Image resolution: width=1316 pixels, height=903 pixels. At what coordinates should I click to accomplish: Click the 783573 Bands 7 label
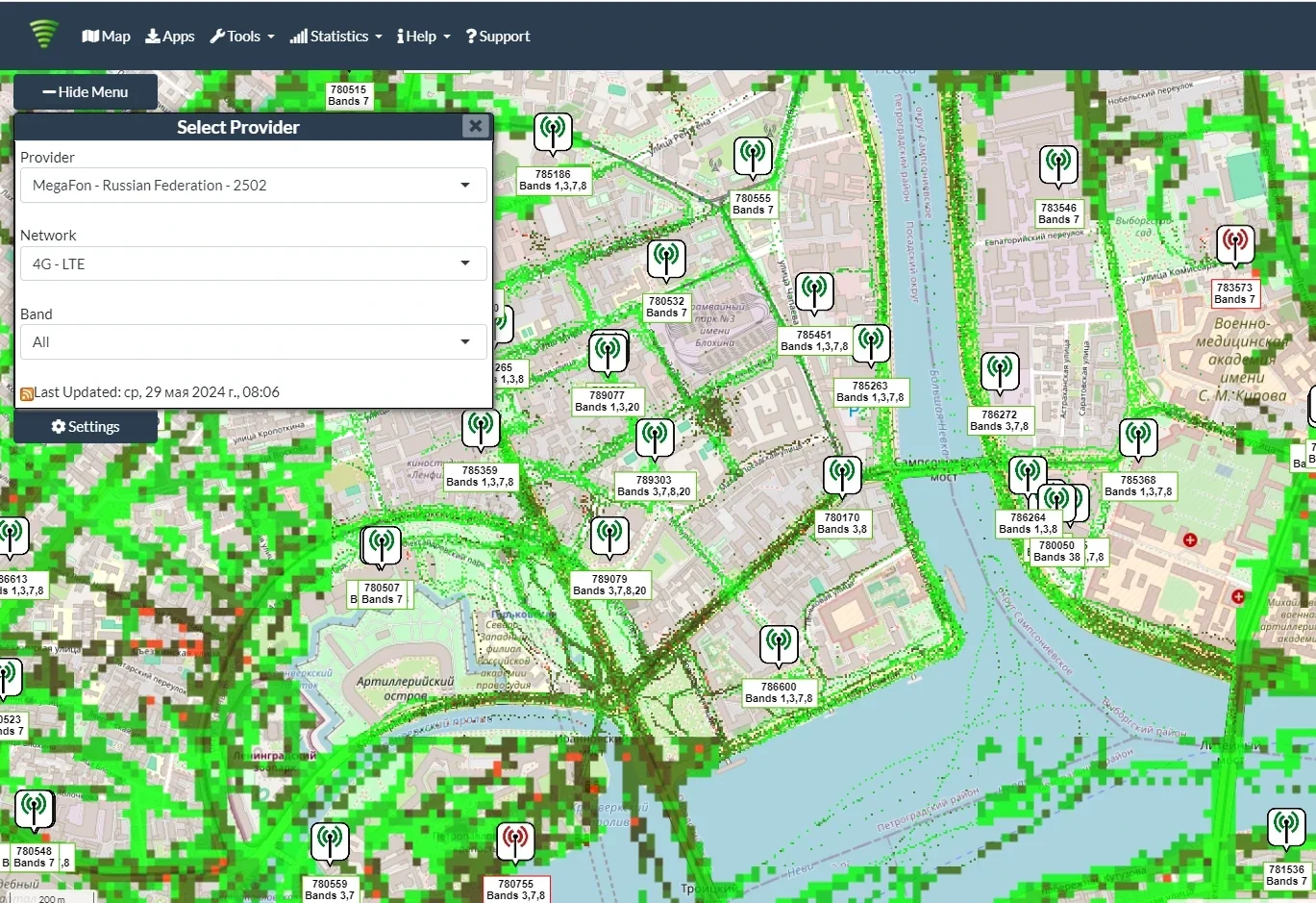(1234, 293)
